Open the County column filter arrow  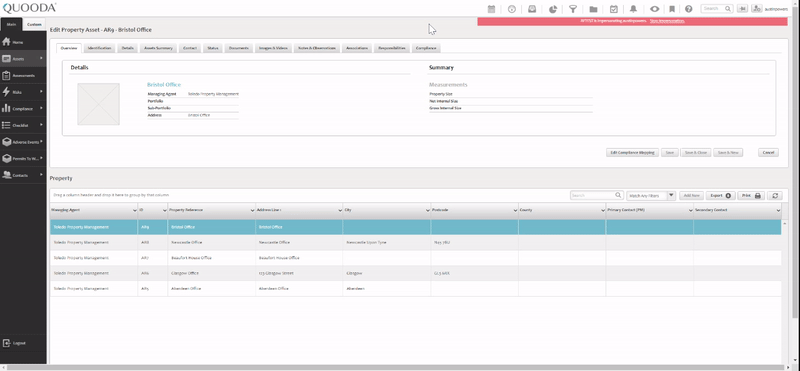(603, 210)
